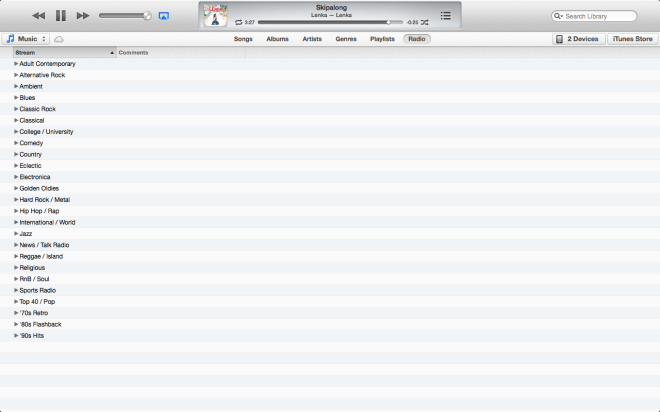This screenshot has height=412, width=660.
Task: Switch to the Songs tab
Action: pos(243,39)
